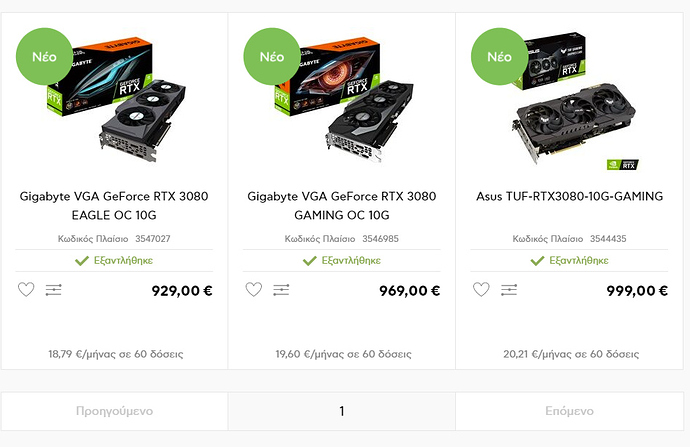Click green Νέο badge on EAGLE OC card
Screen dimensions: 690x447
tap(43, 57)
